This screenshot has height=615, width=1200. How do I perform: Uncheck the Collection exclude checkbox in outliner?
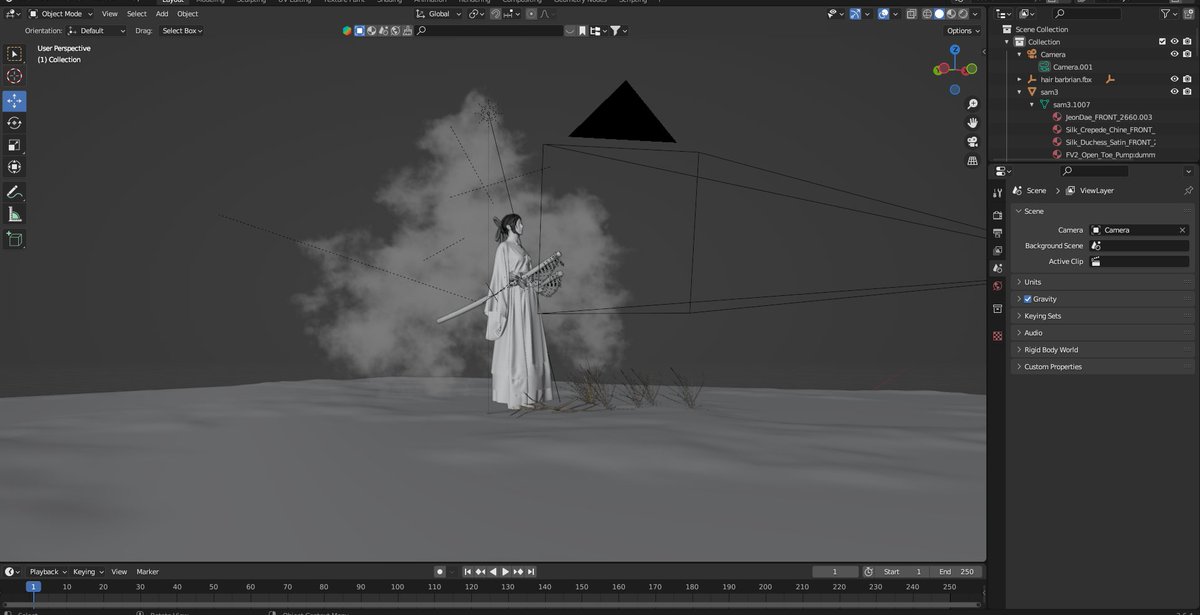click(1162, 42)
